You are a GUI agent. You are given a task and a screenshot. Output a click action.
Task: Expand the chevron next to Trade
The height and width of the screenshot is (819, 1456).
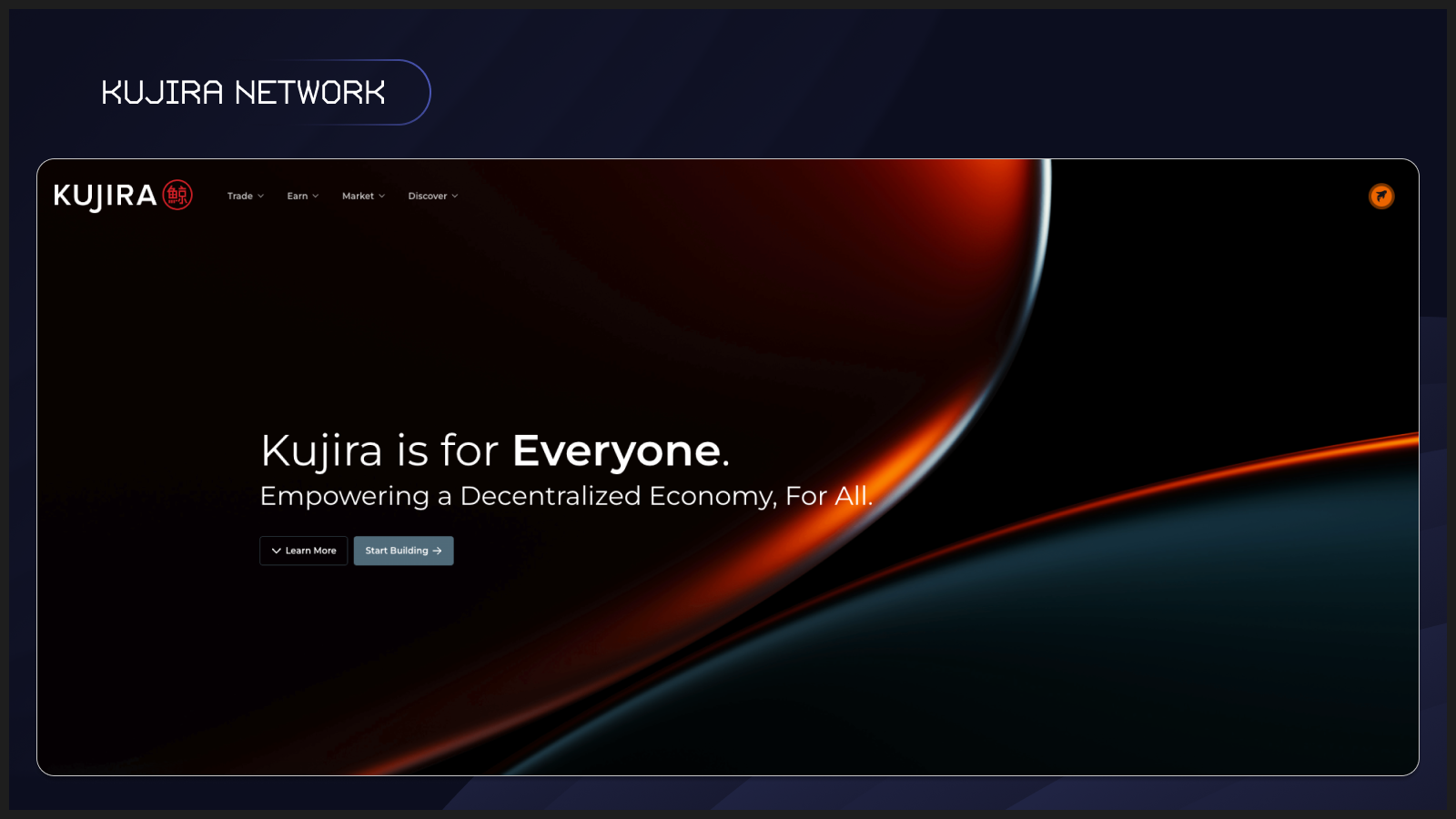tap(261, 197)
